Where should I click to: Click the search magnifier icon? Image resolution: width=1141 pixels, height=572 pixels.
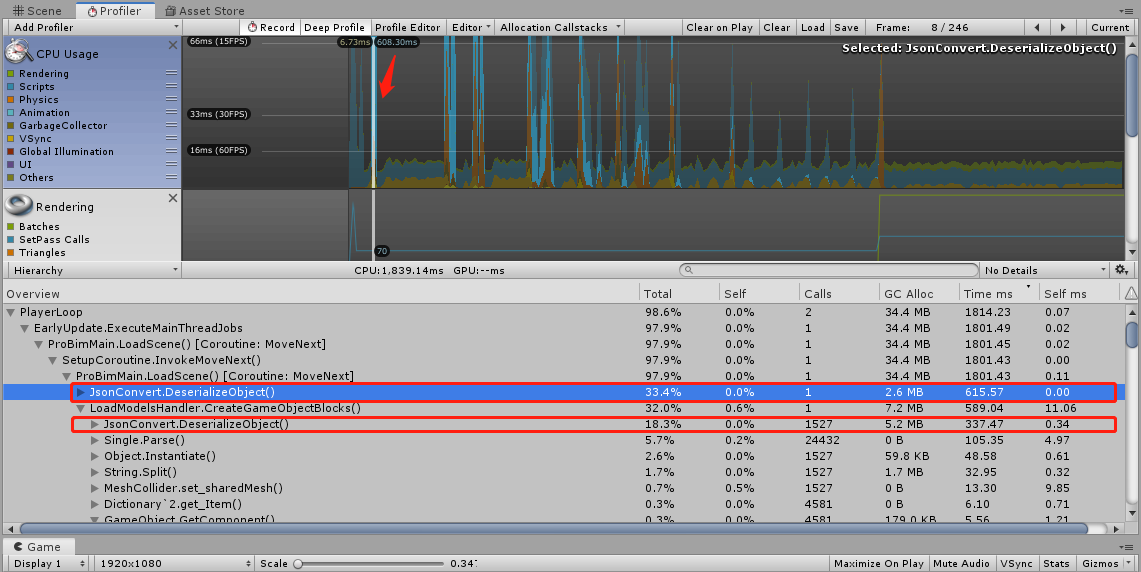(x=688, y=270)
